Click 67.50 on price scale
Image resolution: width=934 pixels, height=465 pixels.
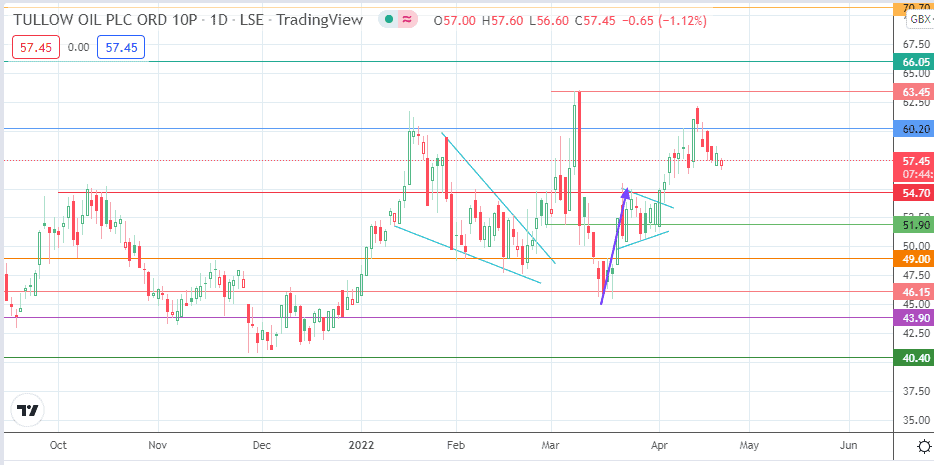pyautogui.click(x=916, y=45)
